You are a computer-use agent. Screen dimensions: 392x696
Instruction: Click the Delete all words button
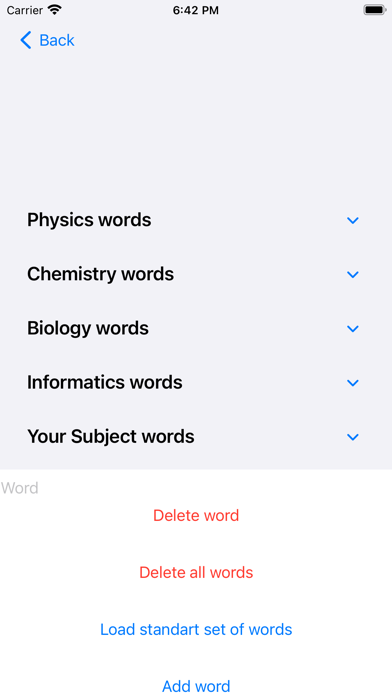click(x=196, y=572)
